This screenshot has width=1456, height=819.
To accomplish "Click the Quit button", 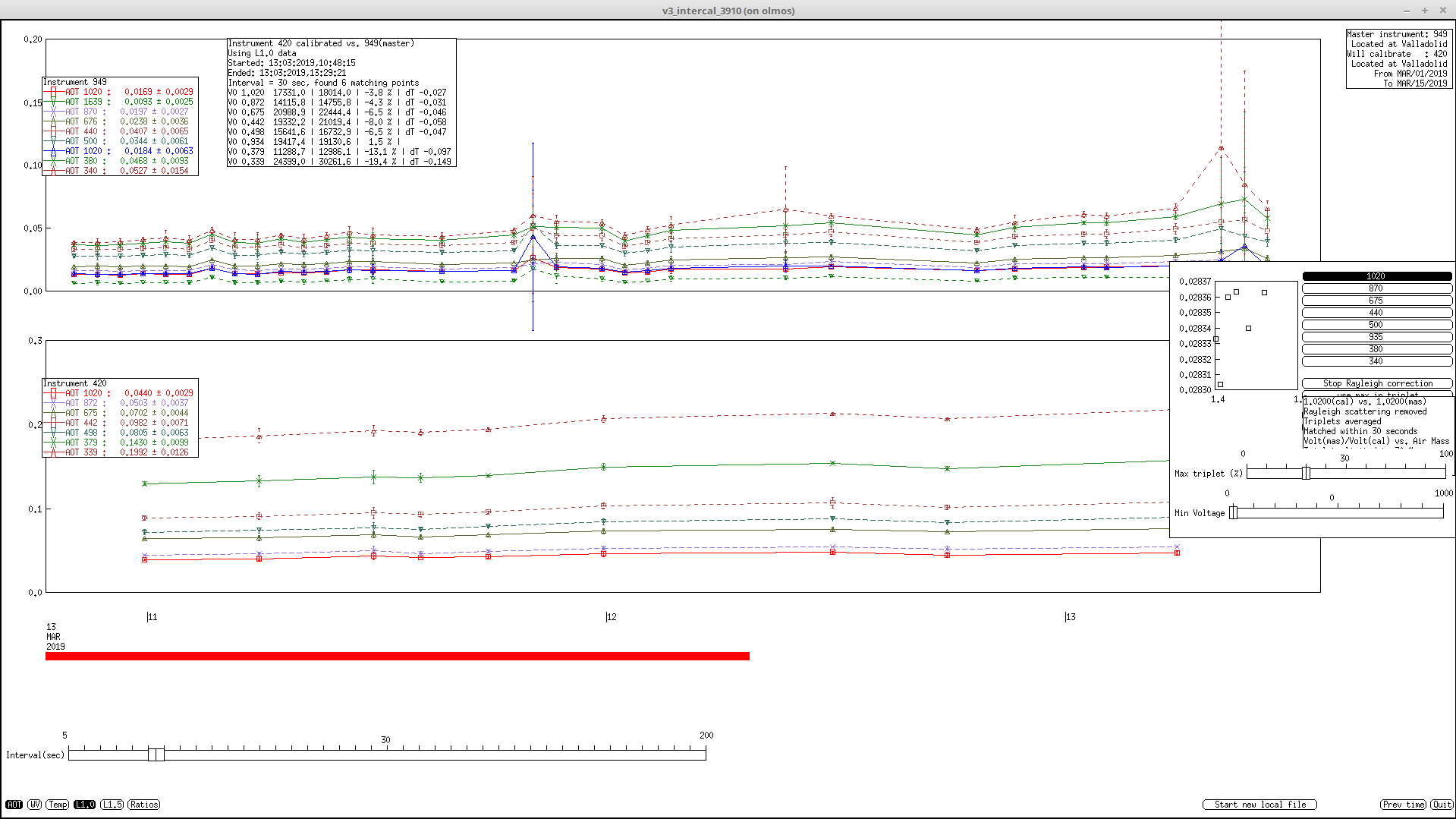I will coord(1442,805).
